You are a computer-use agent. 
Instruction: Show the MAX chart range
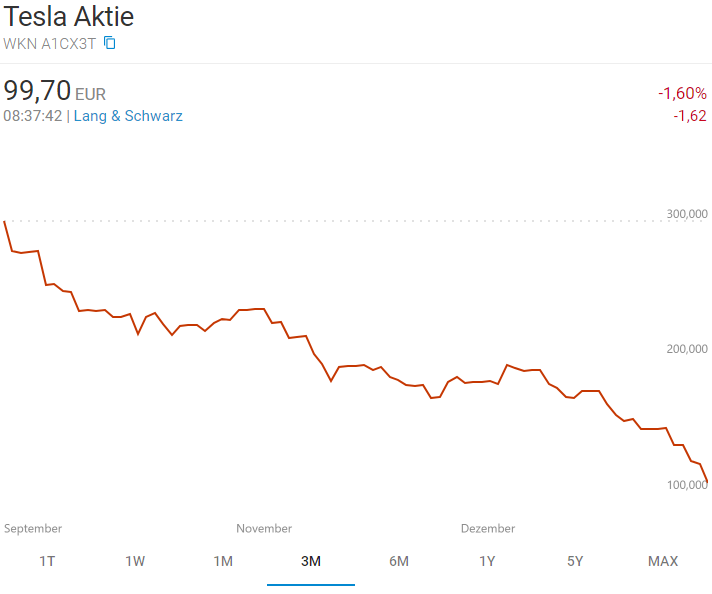click(663, 561)
